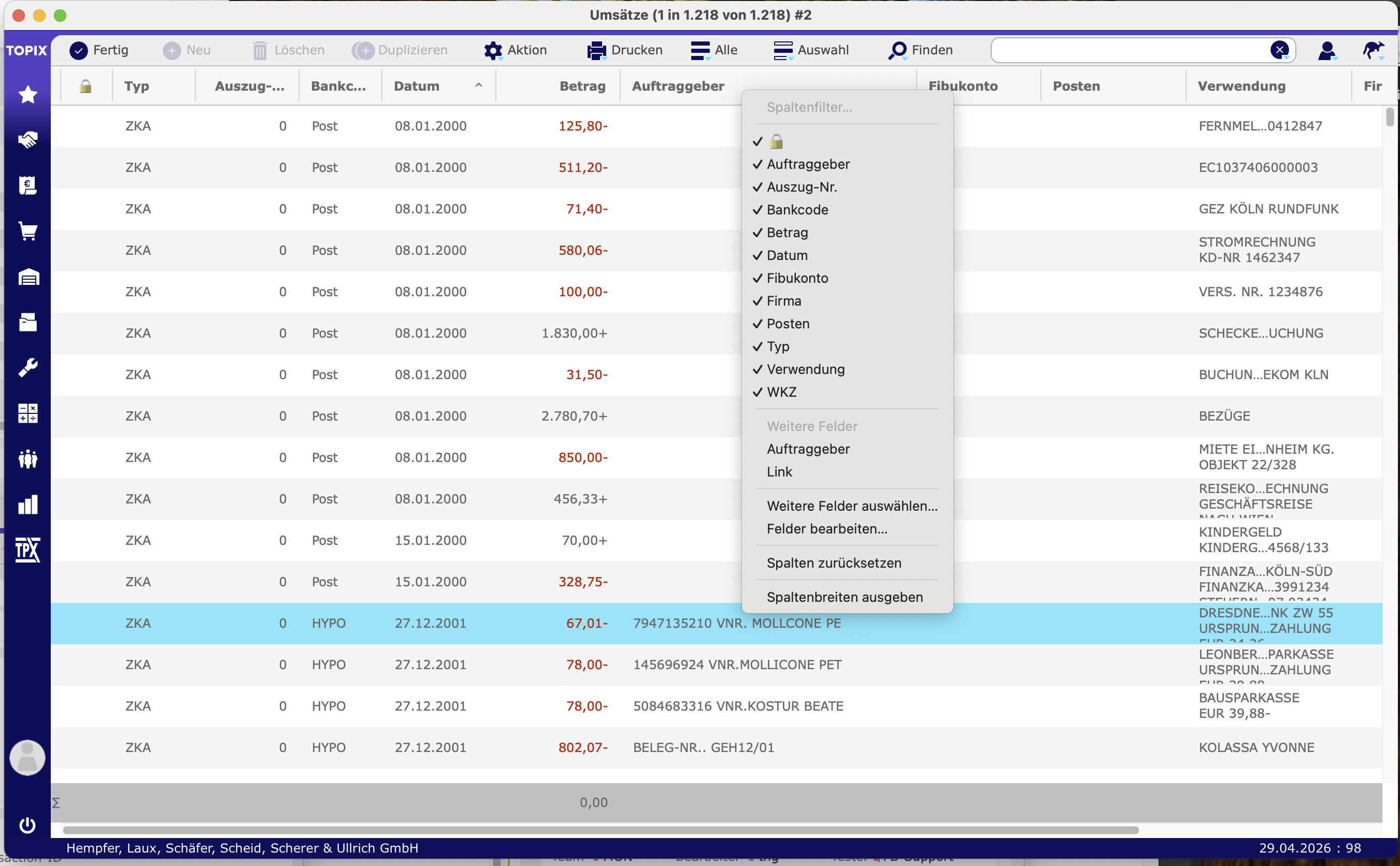Open the user profile icon in toolbar

tap(1326, 50)
